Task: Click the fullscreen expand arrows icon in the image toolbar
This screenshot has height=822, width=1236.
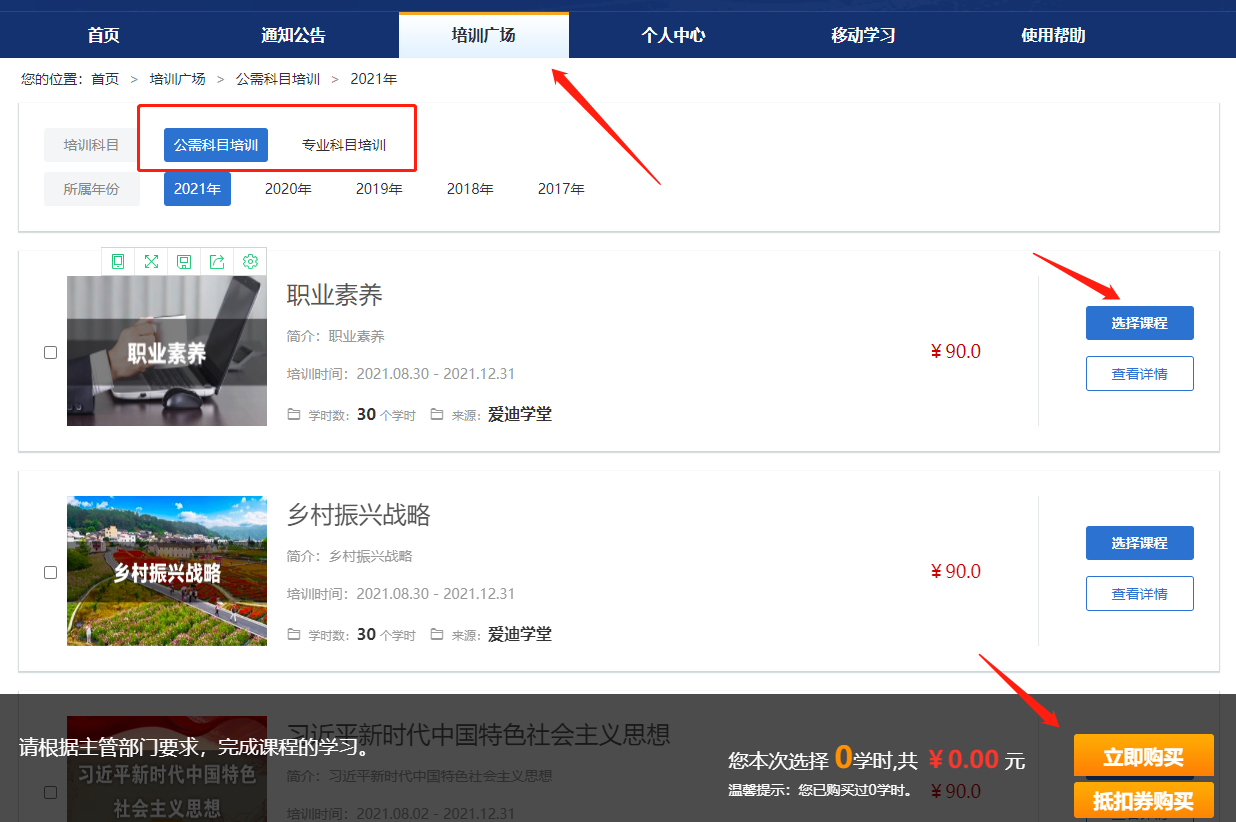Action: coord(151,261)
